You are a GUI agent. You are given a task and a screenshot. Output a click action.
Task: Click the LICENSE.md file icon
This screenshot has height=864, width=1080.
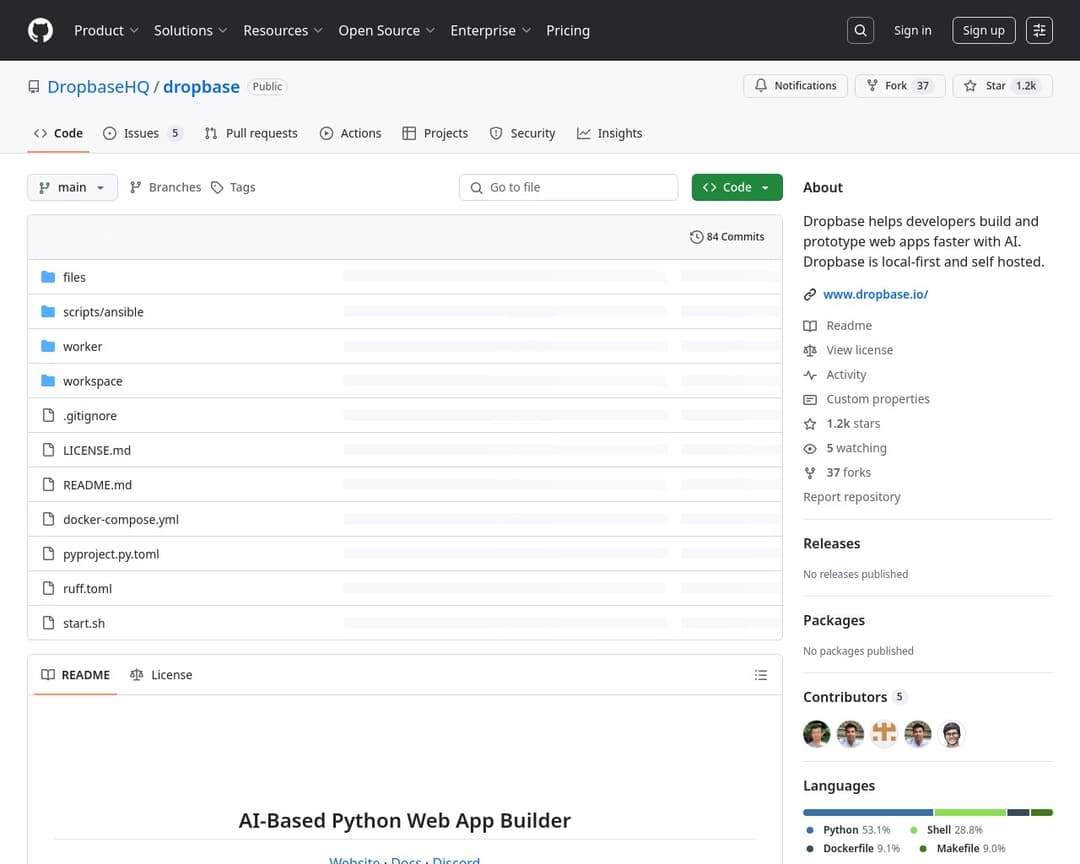[48, 449]
